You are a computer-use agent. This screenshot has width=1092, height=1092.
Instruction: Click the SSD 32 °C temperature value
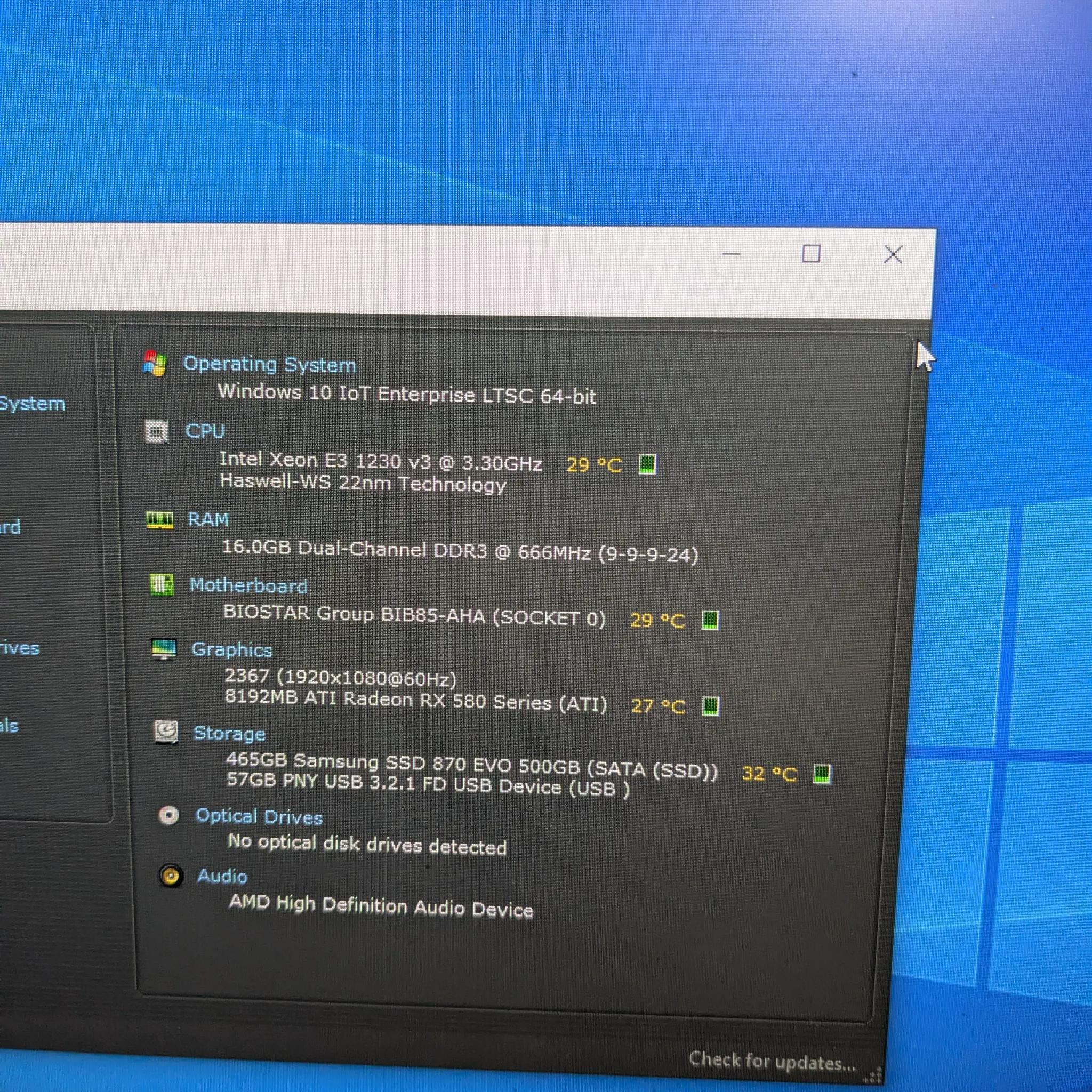pyautogui.click(x=770, y=773)
